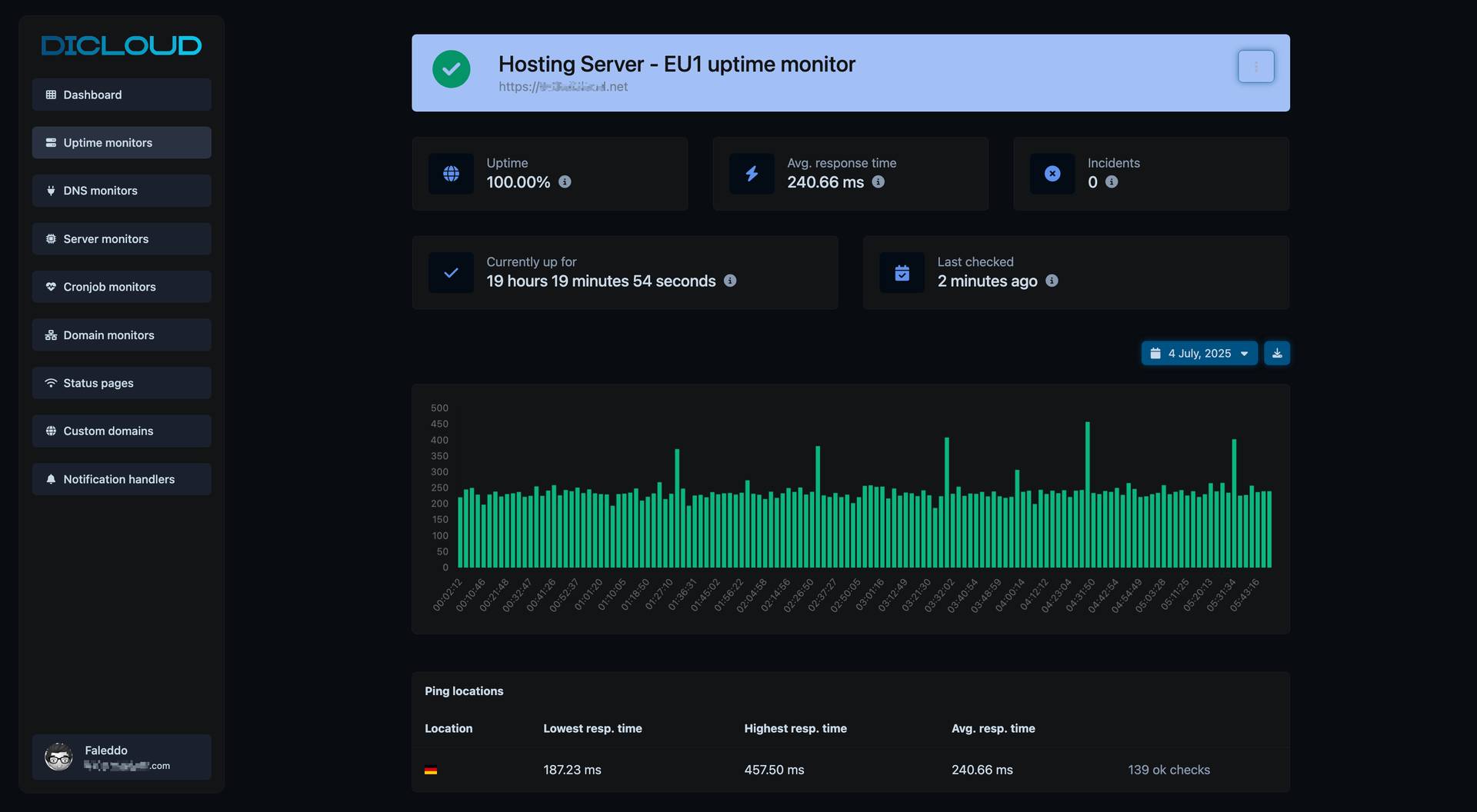Select the DNS monitors sidebar icon
Viewport: 1477px width, 812px height.
pos(51,191)
